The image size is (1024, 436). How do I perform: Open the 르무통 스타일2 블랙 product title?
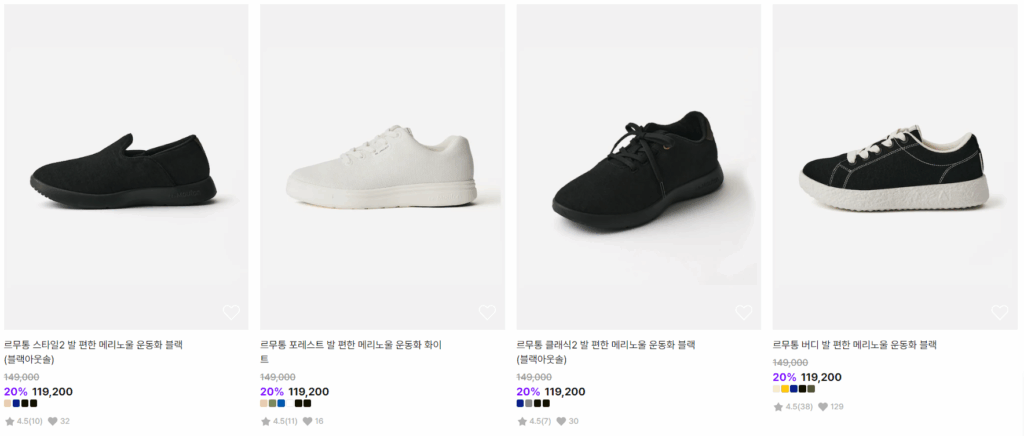tap(93, 345)
